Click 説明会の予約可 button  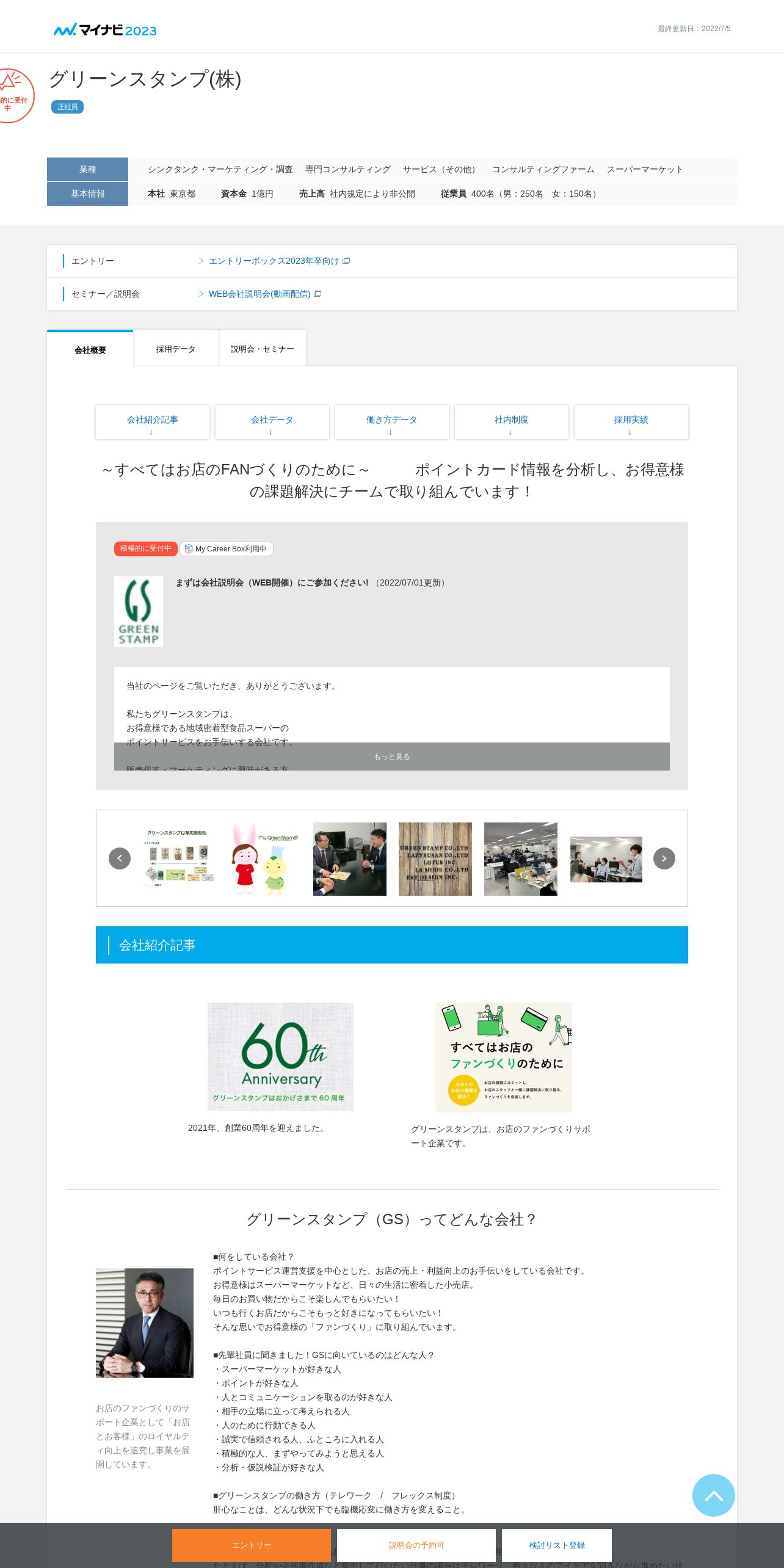click(416, 1545)
